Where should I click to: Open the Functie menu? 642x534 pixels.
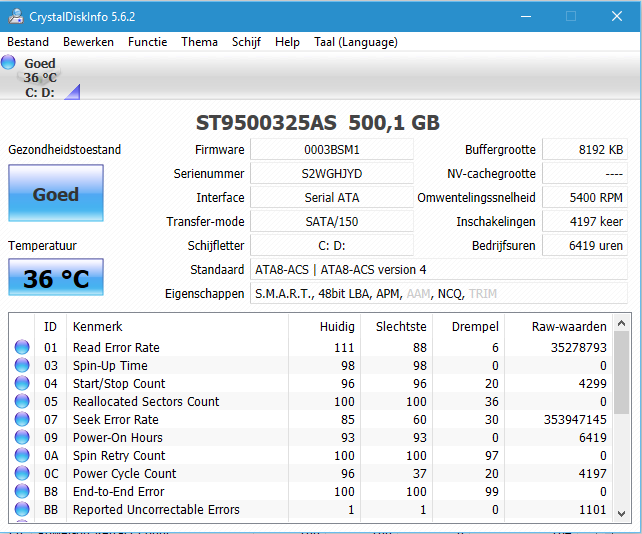(147, 42)
